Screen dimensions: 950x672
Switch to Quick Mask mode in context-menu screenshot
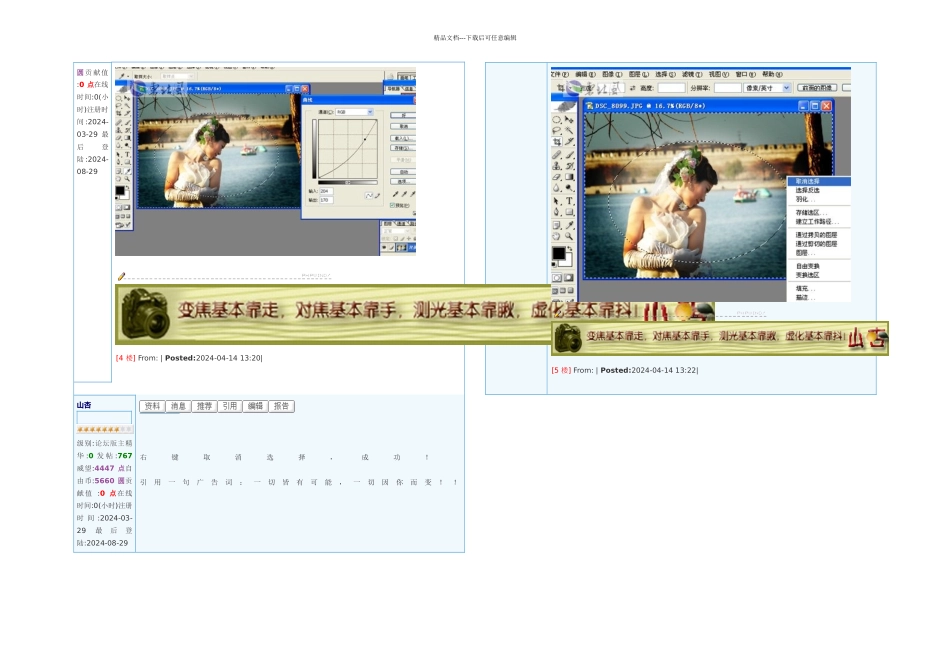pos(569,278)
